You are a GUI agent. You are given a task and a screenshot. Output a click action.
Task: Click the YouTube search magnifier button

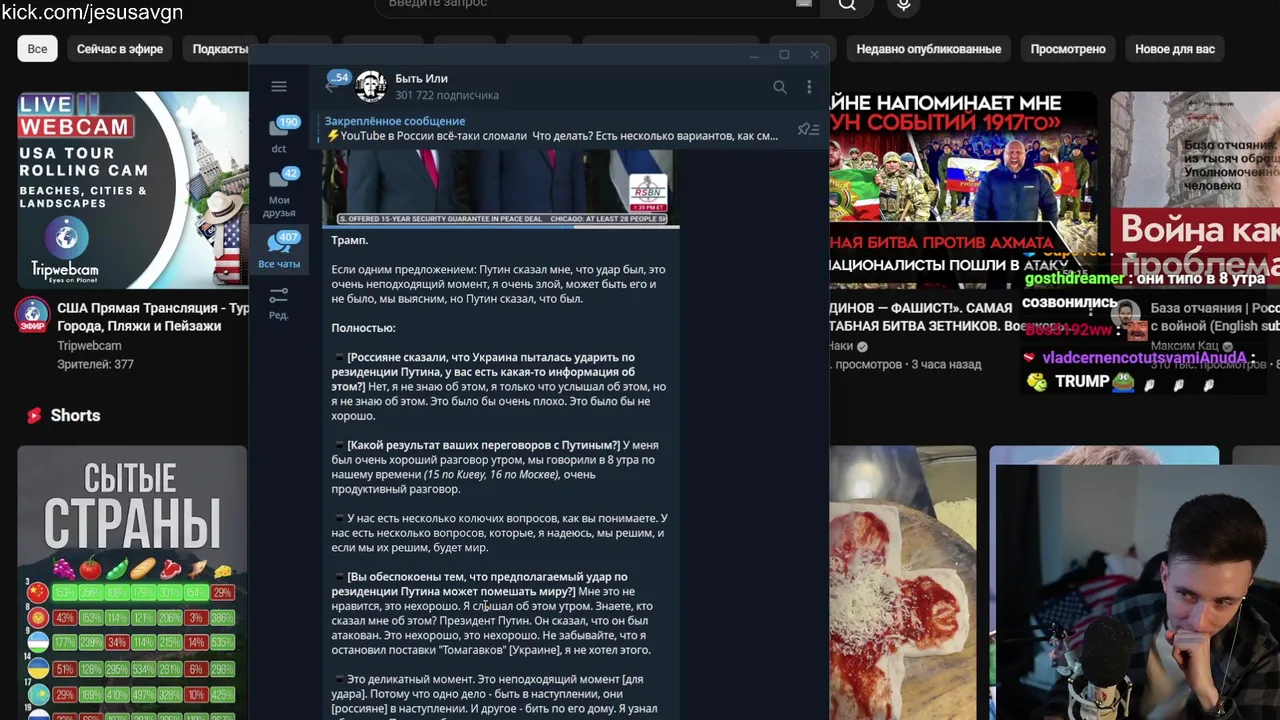point(847,5)
